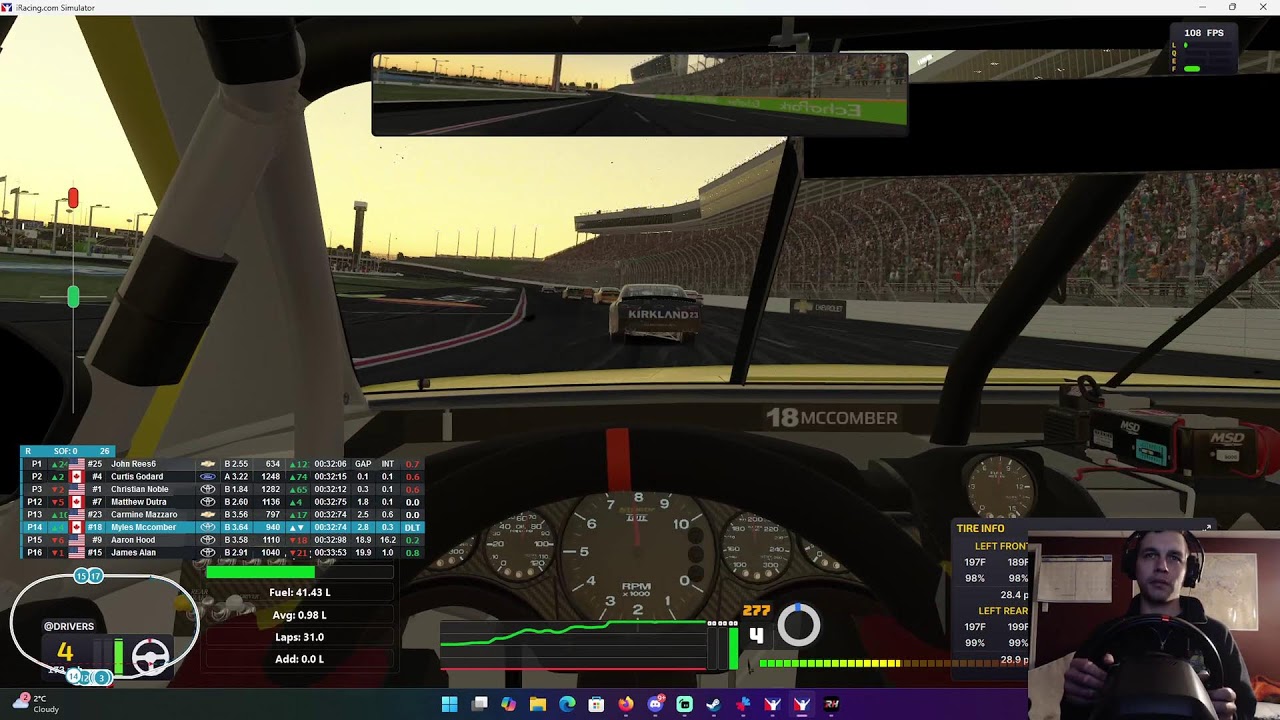The image size is (1280, 720).
Task: Click the green fuel level bar
Action: 260,572
